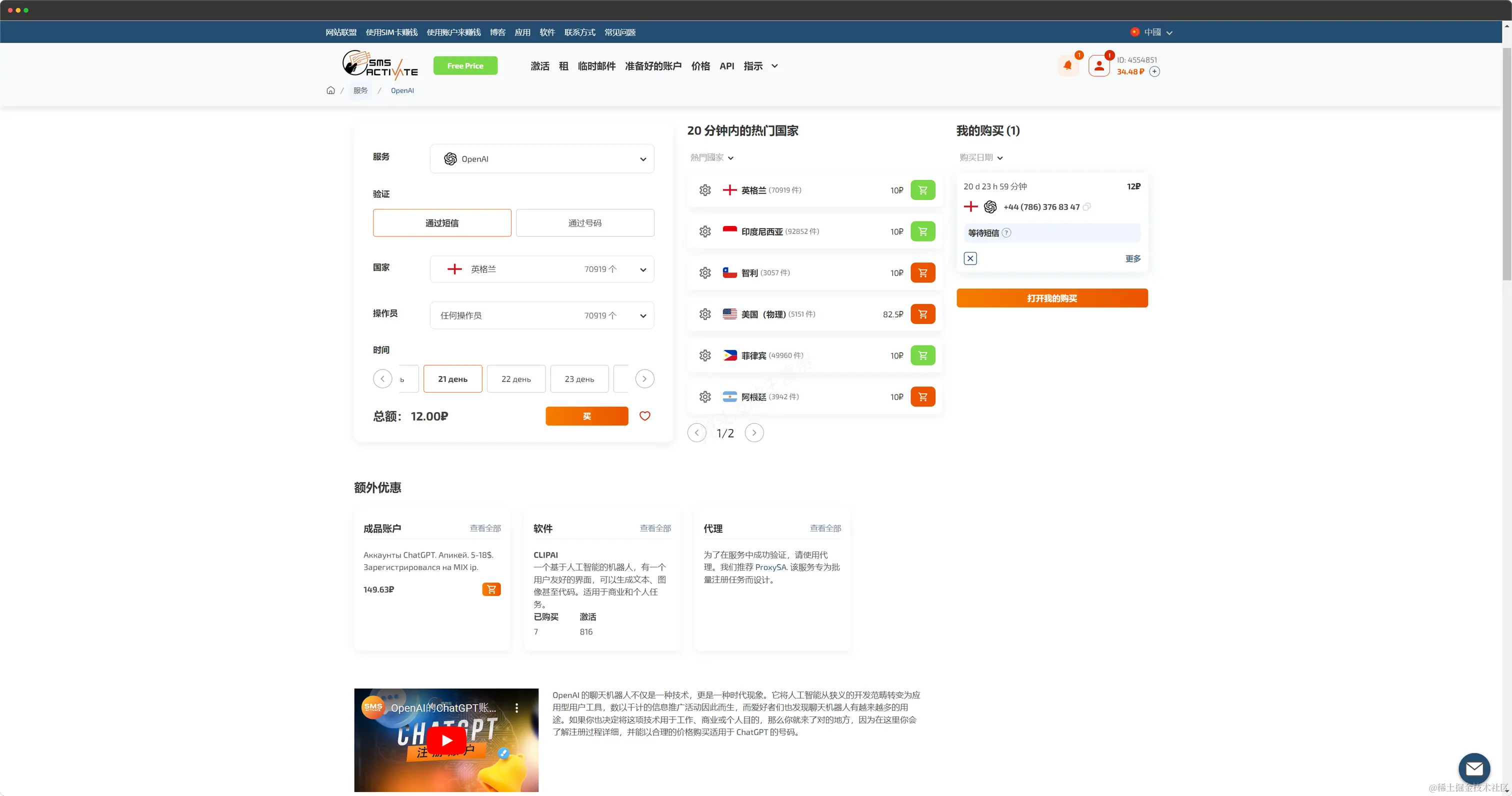Screen dimensions: 1512x796
Task: View all 软件 via 查看全部
Action: pos(655,528)
